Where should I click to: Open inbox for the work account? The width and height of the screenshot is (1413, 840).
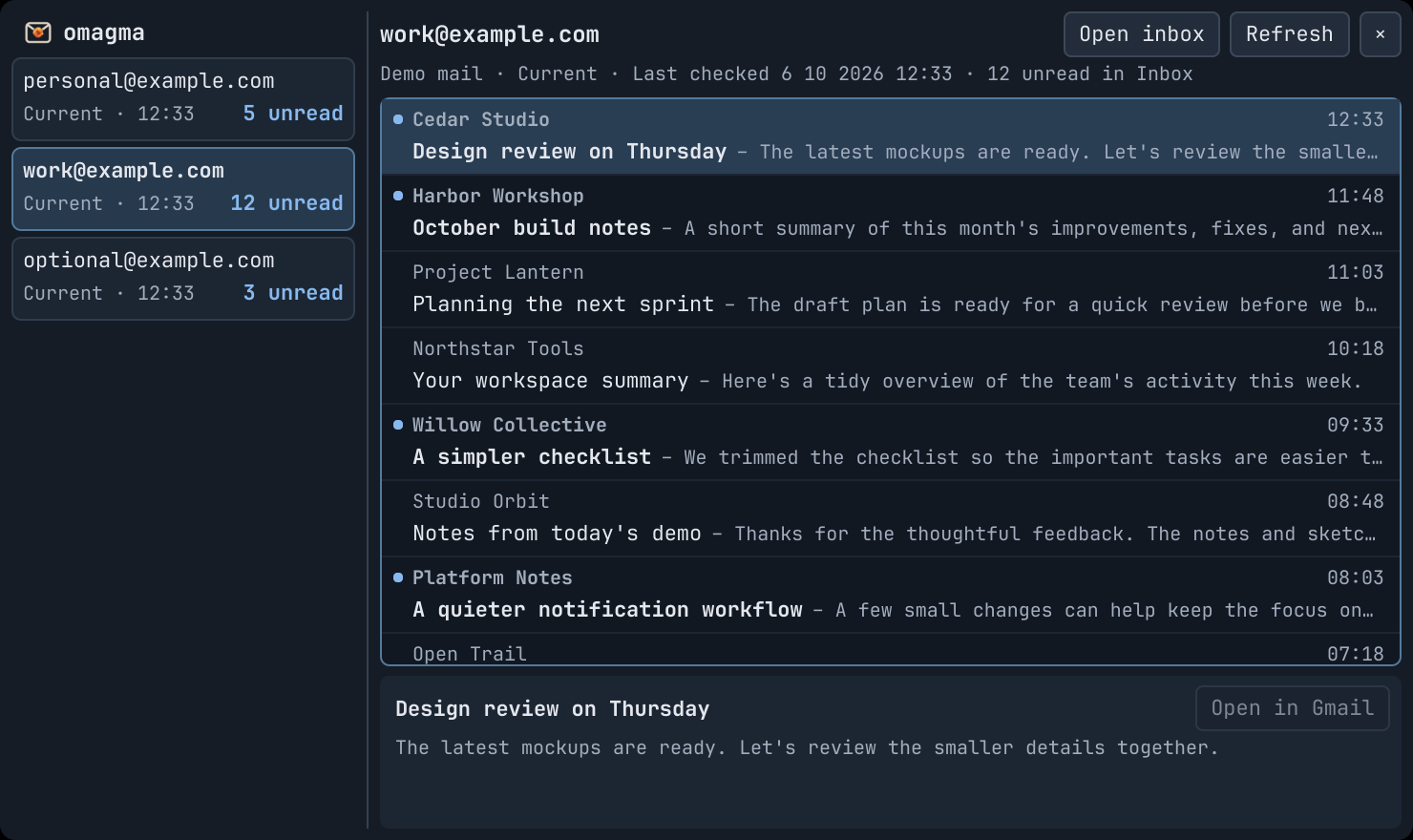[x=1142, y=34]
